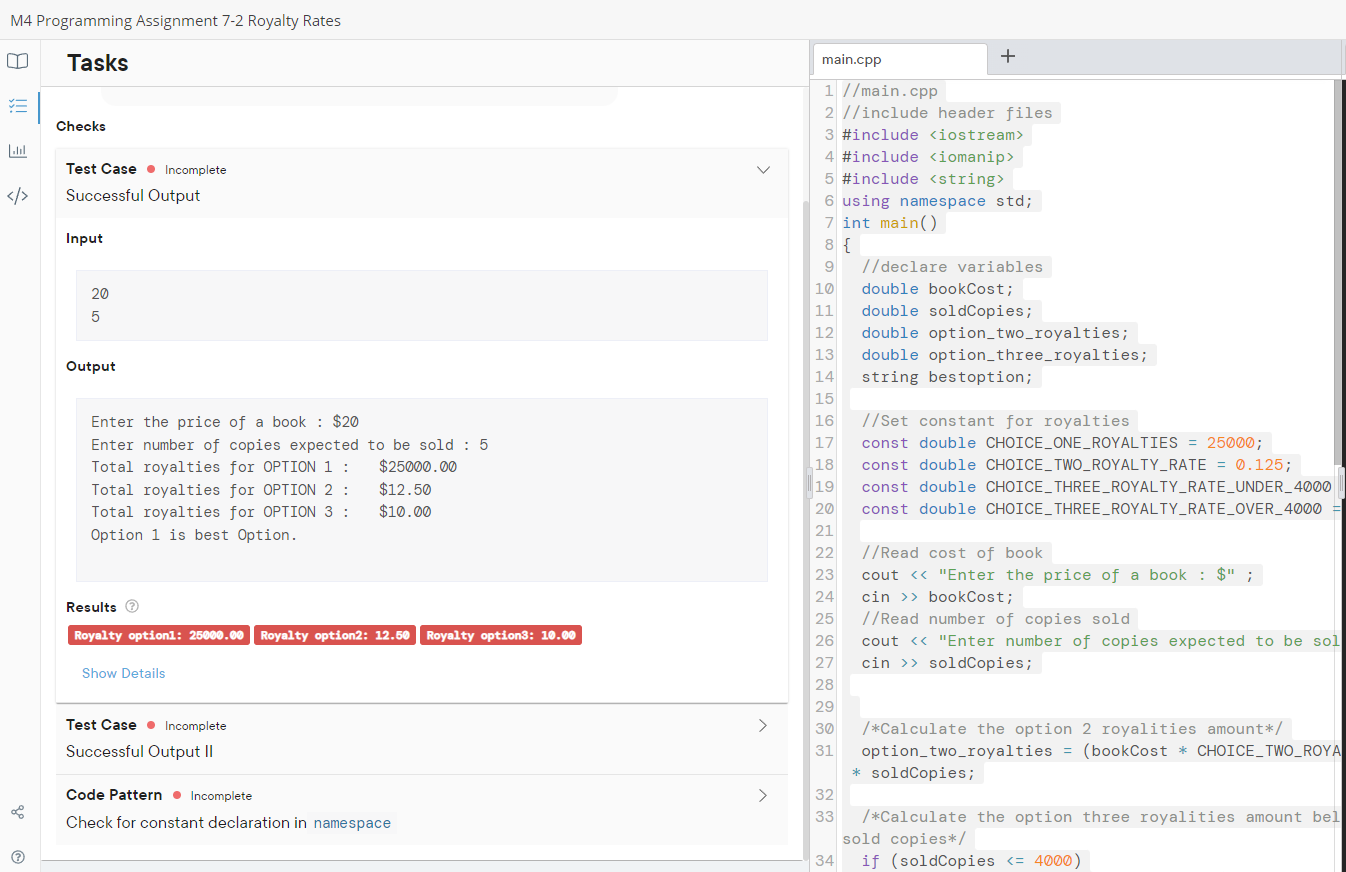Click the 'Total royalties for OPTION 2' output line
Screen dimensions: 1346x872
click(x=261, y=490)
